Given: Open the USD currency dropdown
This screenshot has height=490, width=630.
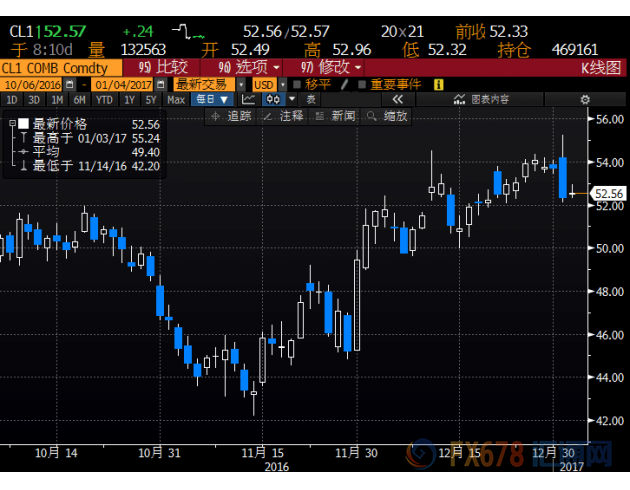Looking at the screenshot, I should [283, 85].
